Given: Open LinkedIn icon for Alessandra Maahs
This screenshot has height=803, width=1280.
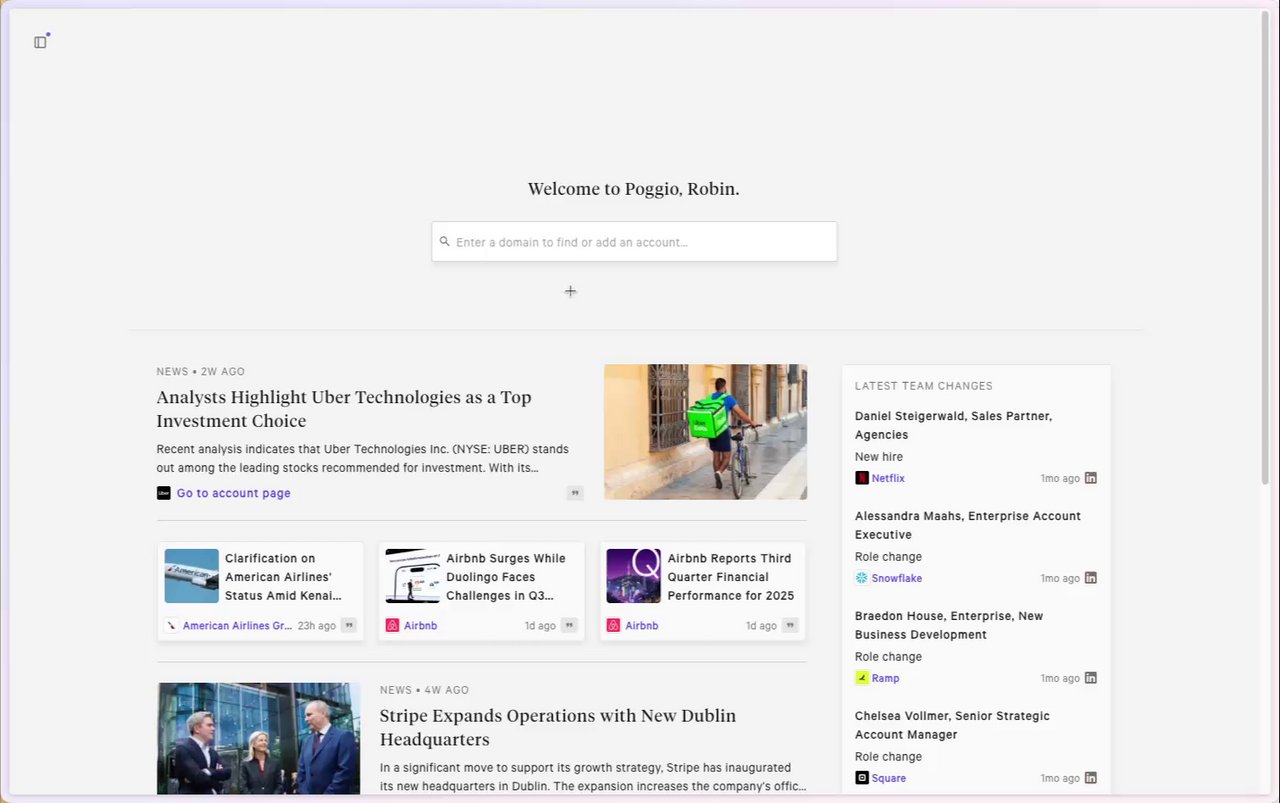Looking at the screenshot, I should coord(1091,578).
